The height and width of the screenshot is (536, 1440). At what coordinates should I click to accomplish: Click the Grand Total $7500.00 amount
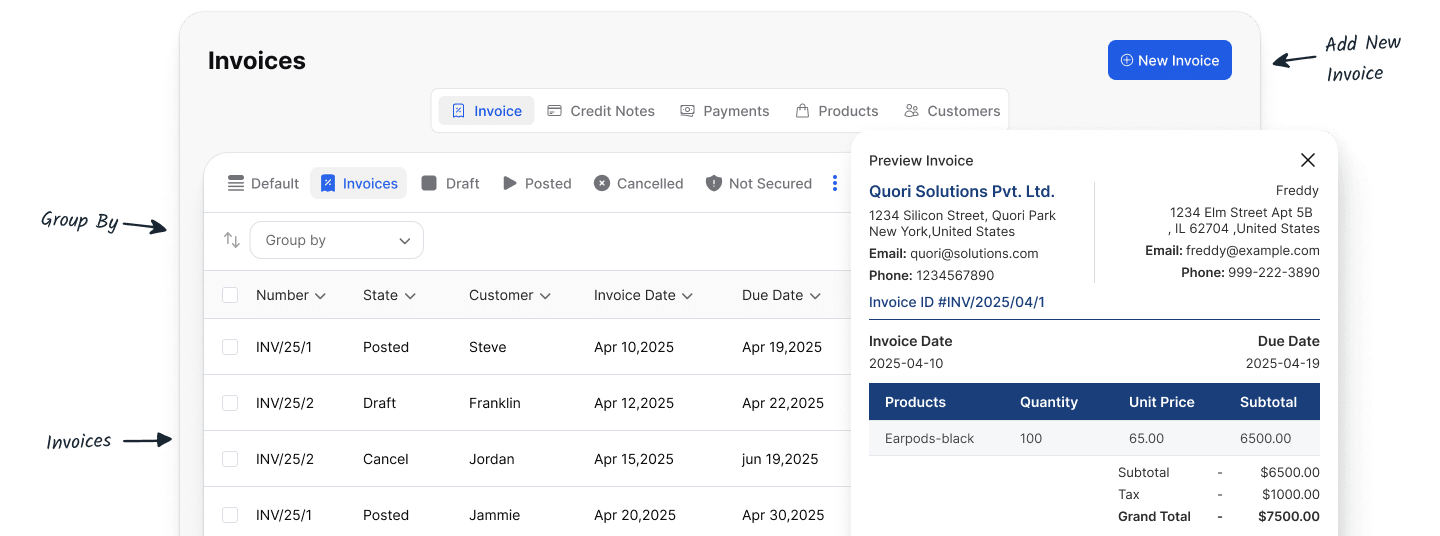1289,517
